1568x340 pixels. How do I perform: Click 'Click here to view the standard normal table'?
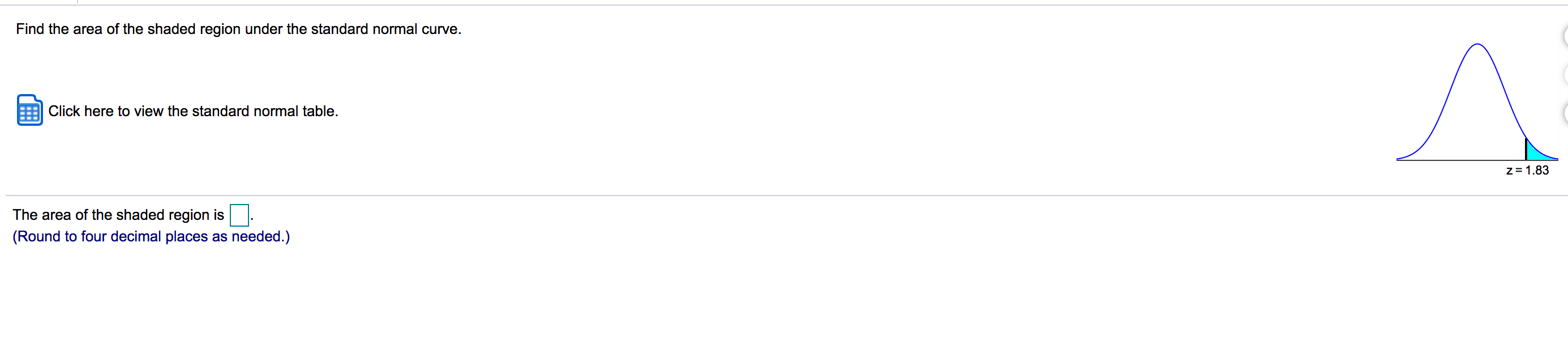coord(193,112)
